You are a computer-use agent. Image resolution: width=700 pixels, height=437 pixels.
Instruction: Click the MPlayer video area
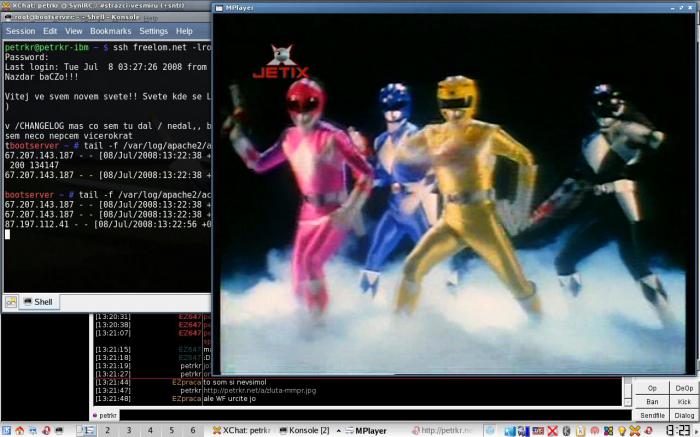pos(454,193)
